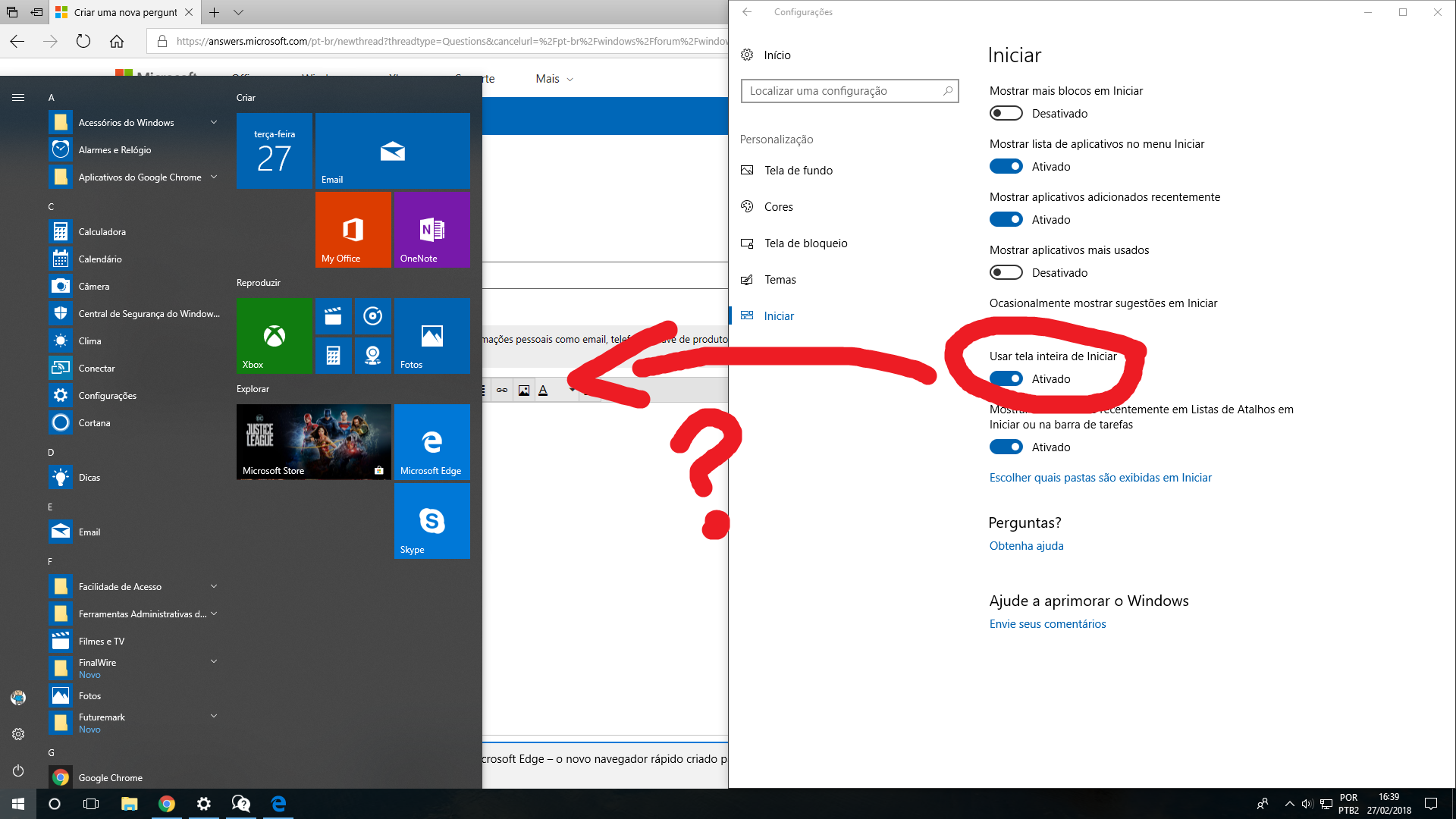Open Filmes e TV small tile
1456x819 pixels.
(x=333, y=315)
